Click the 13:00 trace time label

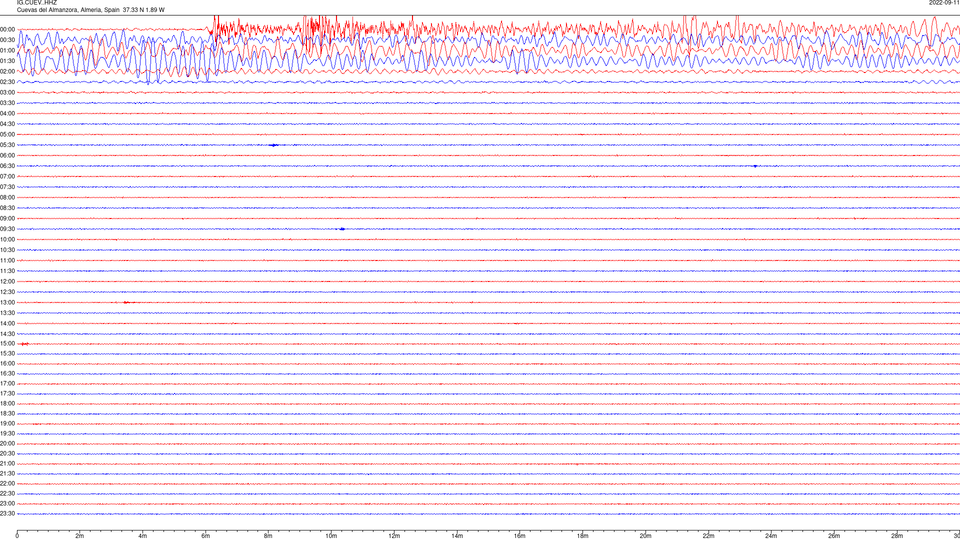pyautogui.click(x=7, y=303)
